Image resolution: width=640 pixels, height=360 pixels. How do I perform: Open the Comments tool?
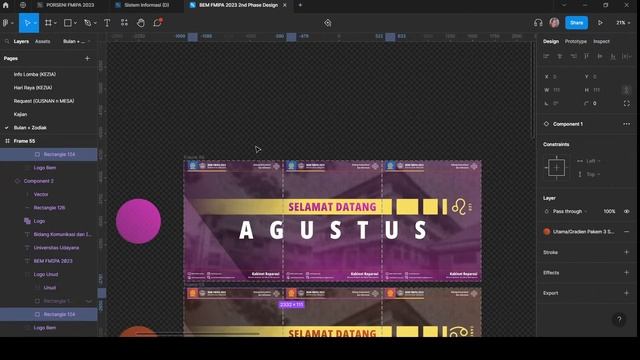157,23
